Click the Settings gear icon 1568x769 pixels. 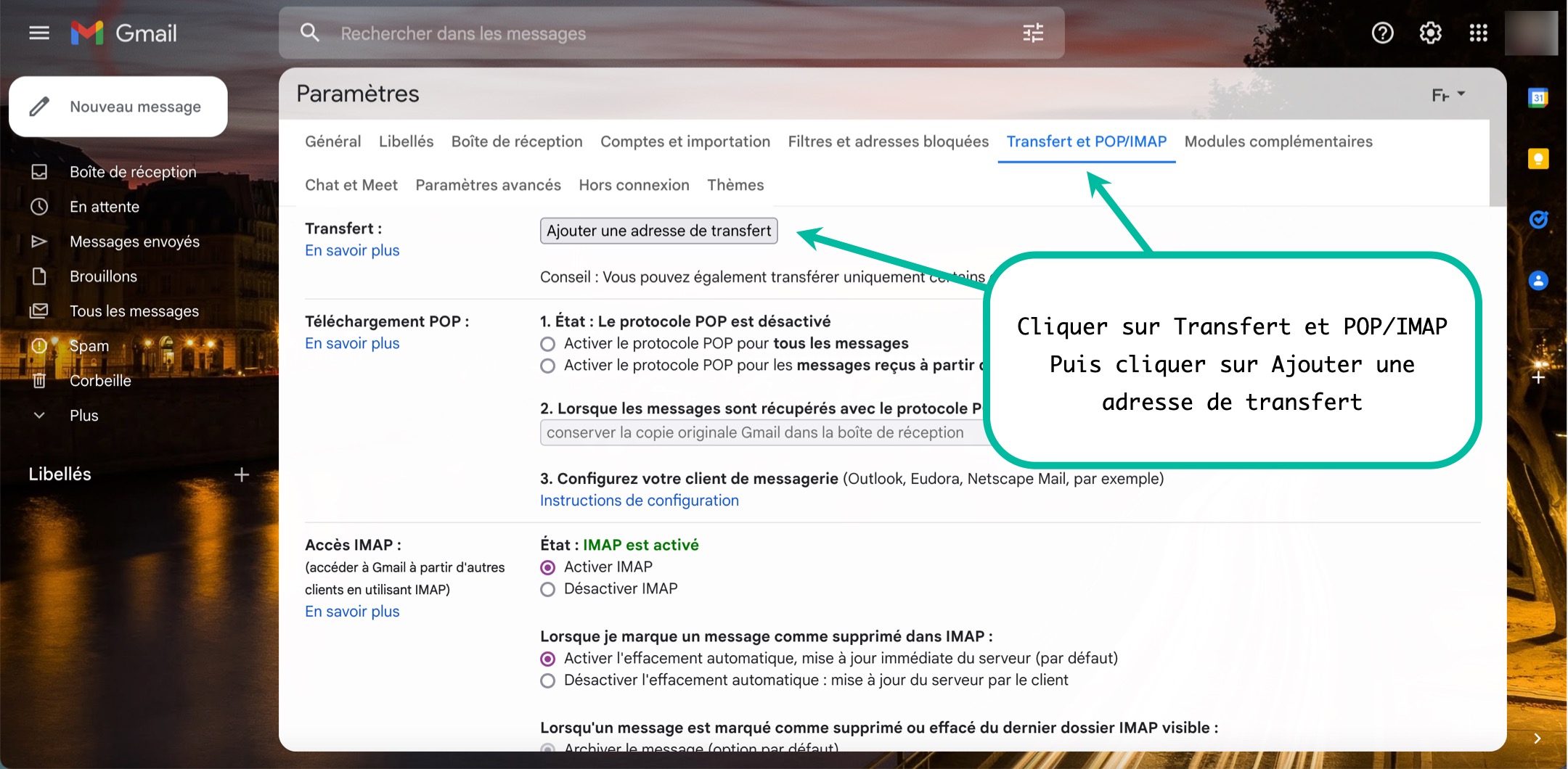coord(1430,33)
